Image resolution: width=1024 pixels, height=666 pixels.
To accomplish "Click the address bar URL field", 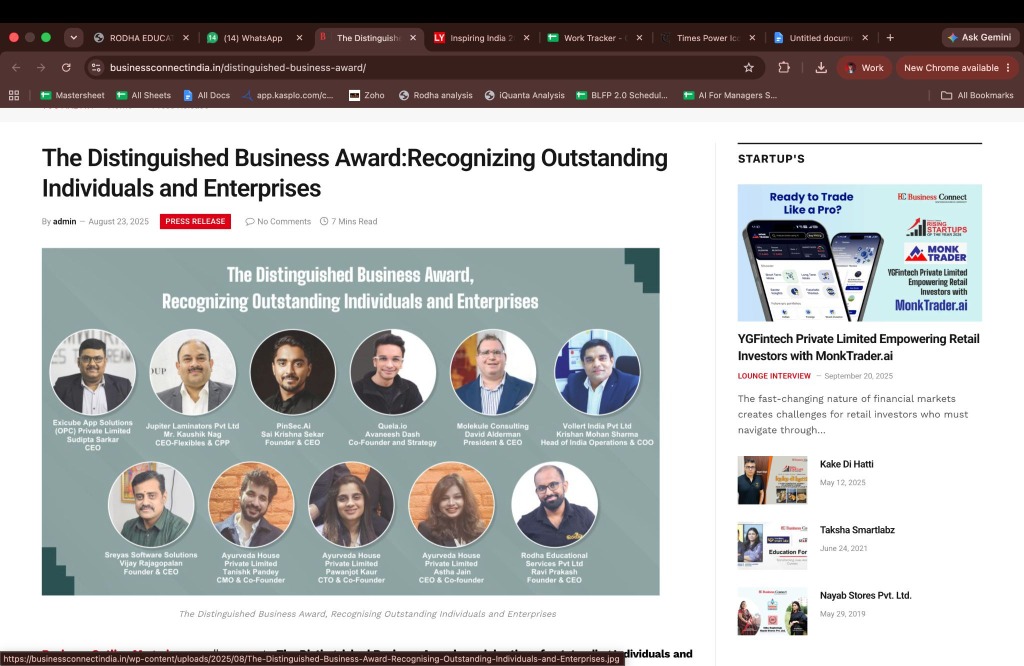I will pyautogui.click(x=418, y=67).
